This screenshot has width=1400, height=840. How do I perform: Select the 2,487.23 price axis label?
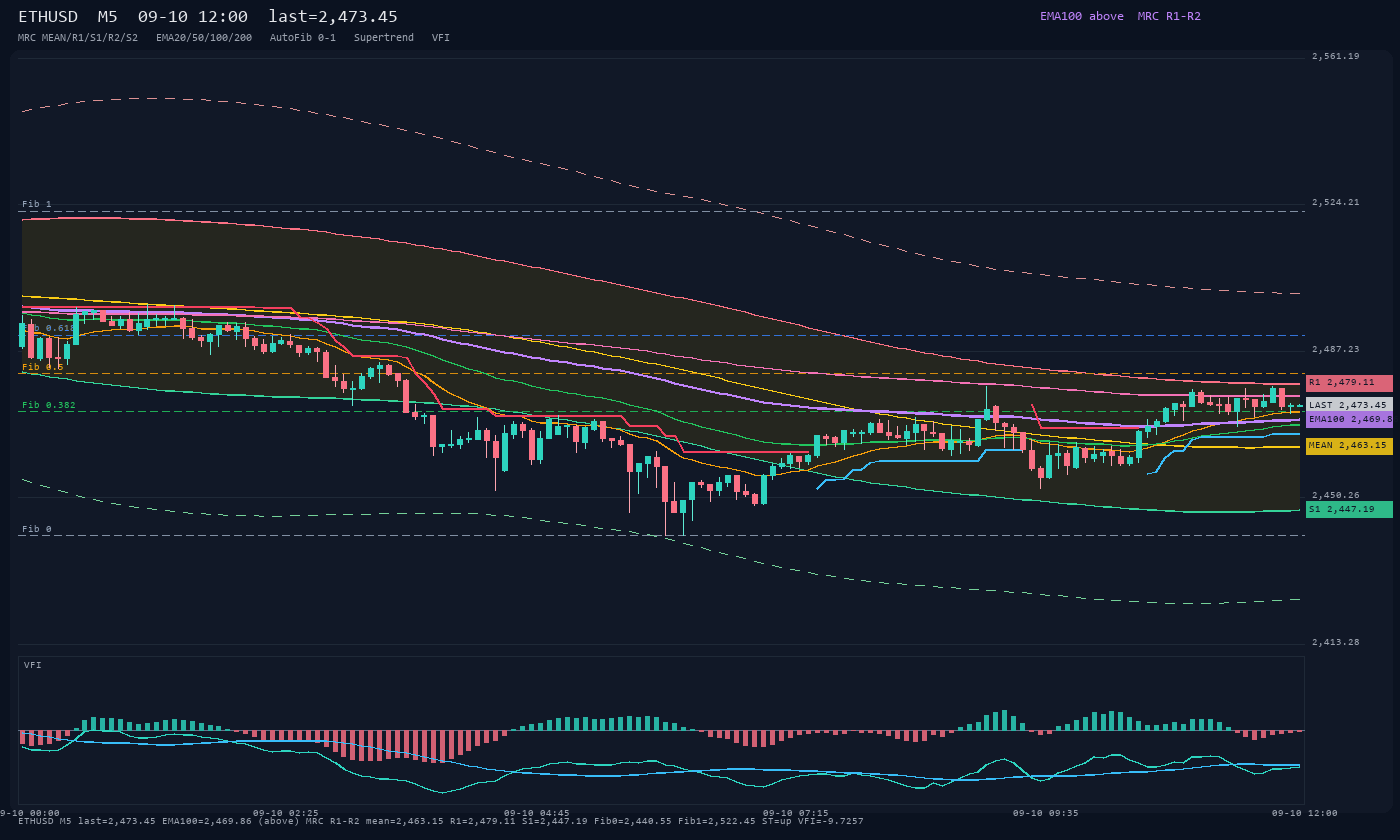(1336, 349)
